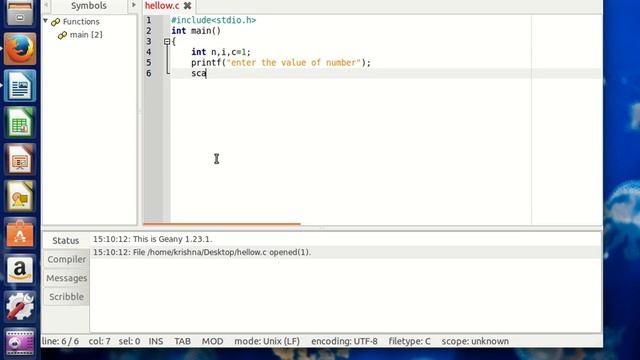Open the Status message tab
The height and width of the screenshot is (360, 640).
66,240
